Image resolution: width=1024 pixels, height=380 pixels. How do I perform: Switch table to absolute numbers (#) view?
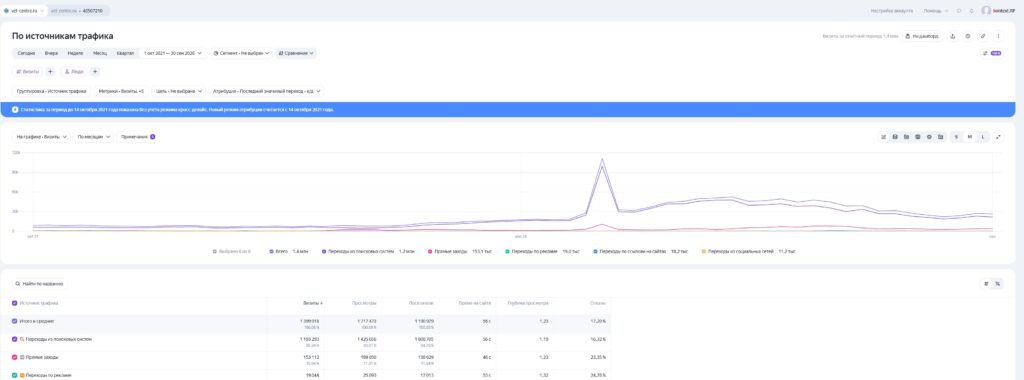986,284
